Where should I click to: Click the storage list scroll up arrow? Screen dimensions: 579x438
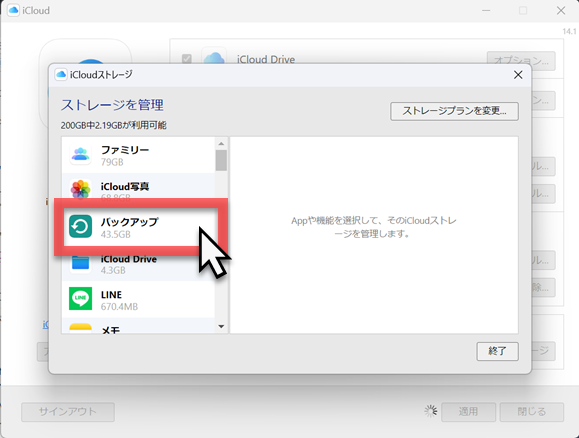[x=221, y=143]
